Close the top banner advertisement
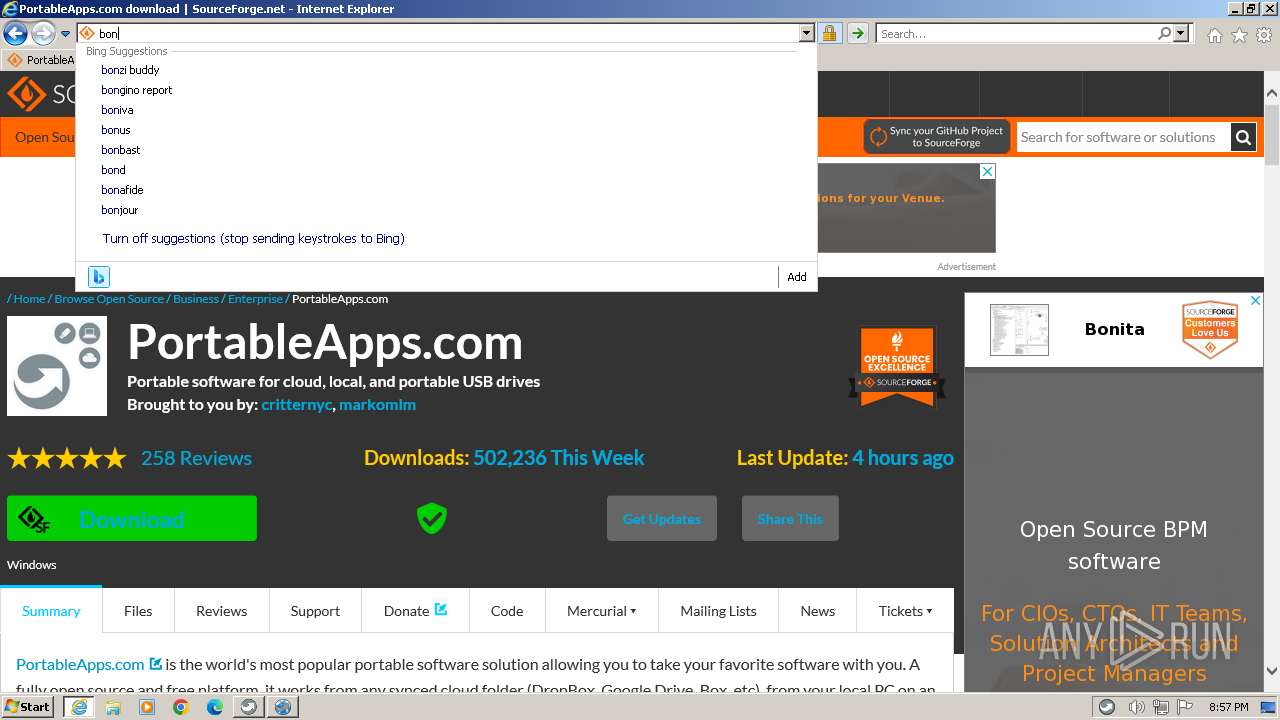Image resolution: width=1280 pixels, height=720 pixels. point(988,171)
